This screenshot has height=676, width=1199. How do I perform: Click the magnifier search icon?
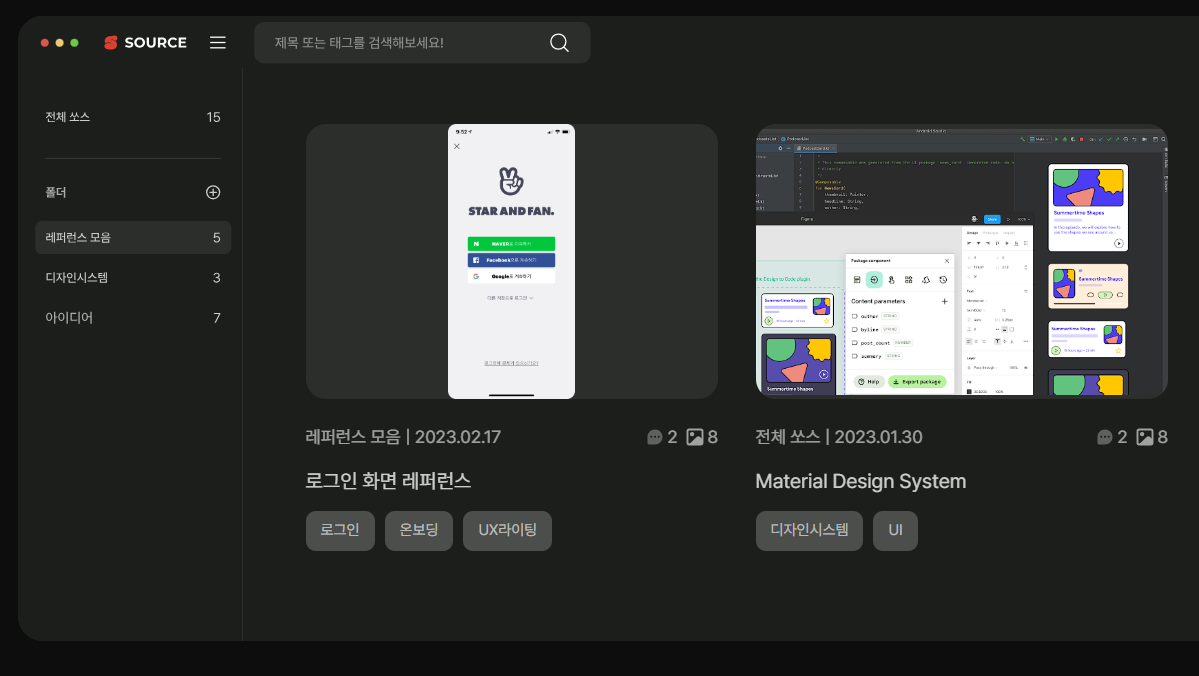pos(559,43)
